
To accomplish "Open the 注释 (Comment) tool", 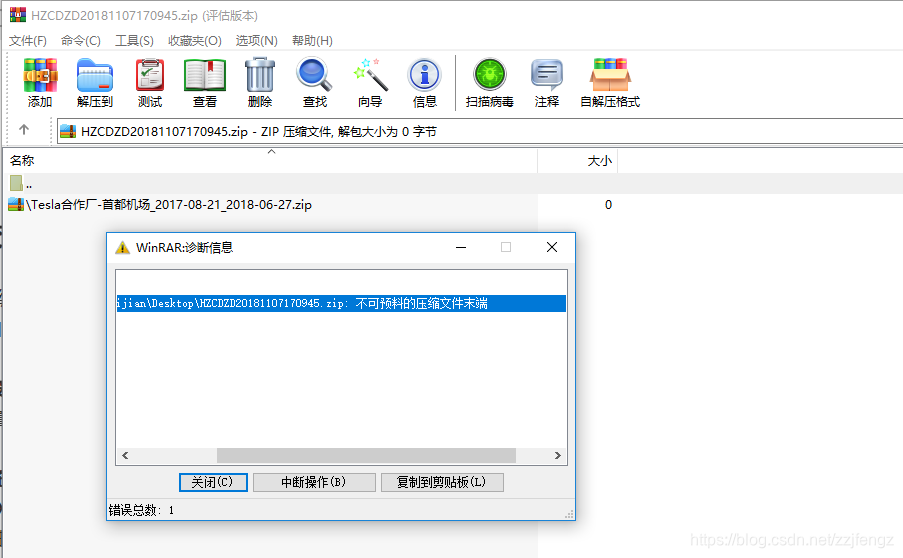I will (x=547, y=82).
